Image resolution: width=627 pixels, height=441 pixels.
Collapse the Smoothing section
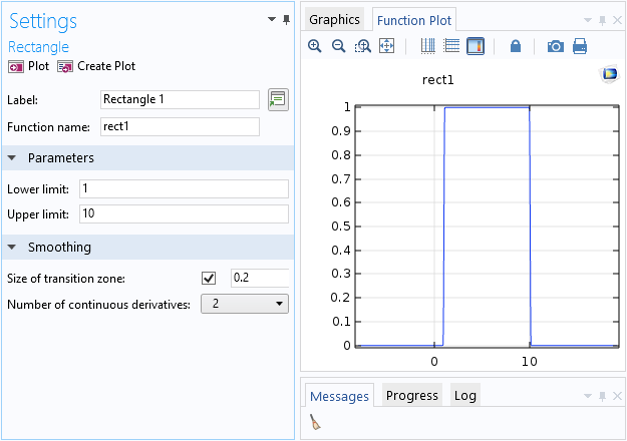pos(13,247)
